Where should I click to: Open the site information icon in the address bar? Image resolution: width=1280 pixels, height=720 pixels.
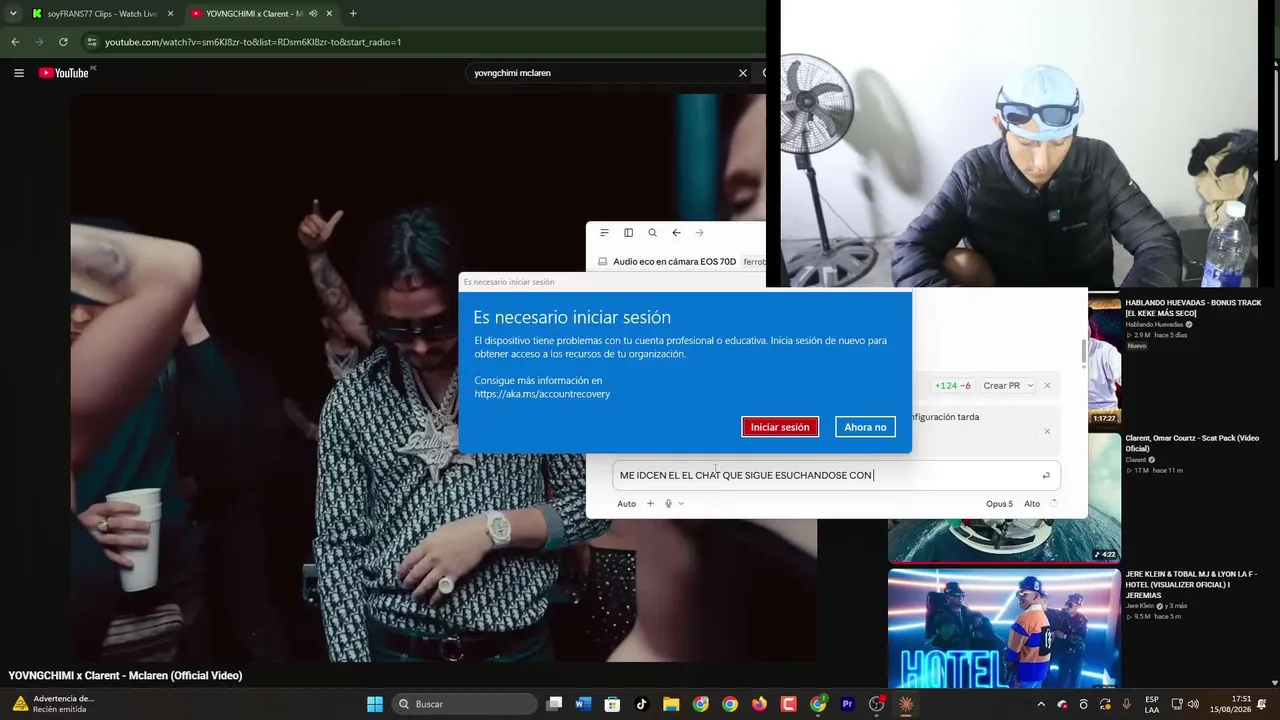92,42
